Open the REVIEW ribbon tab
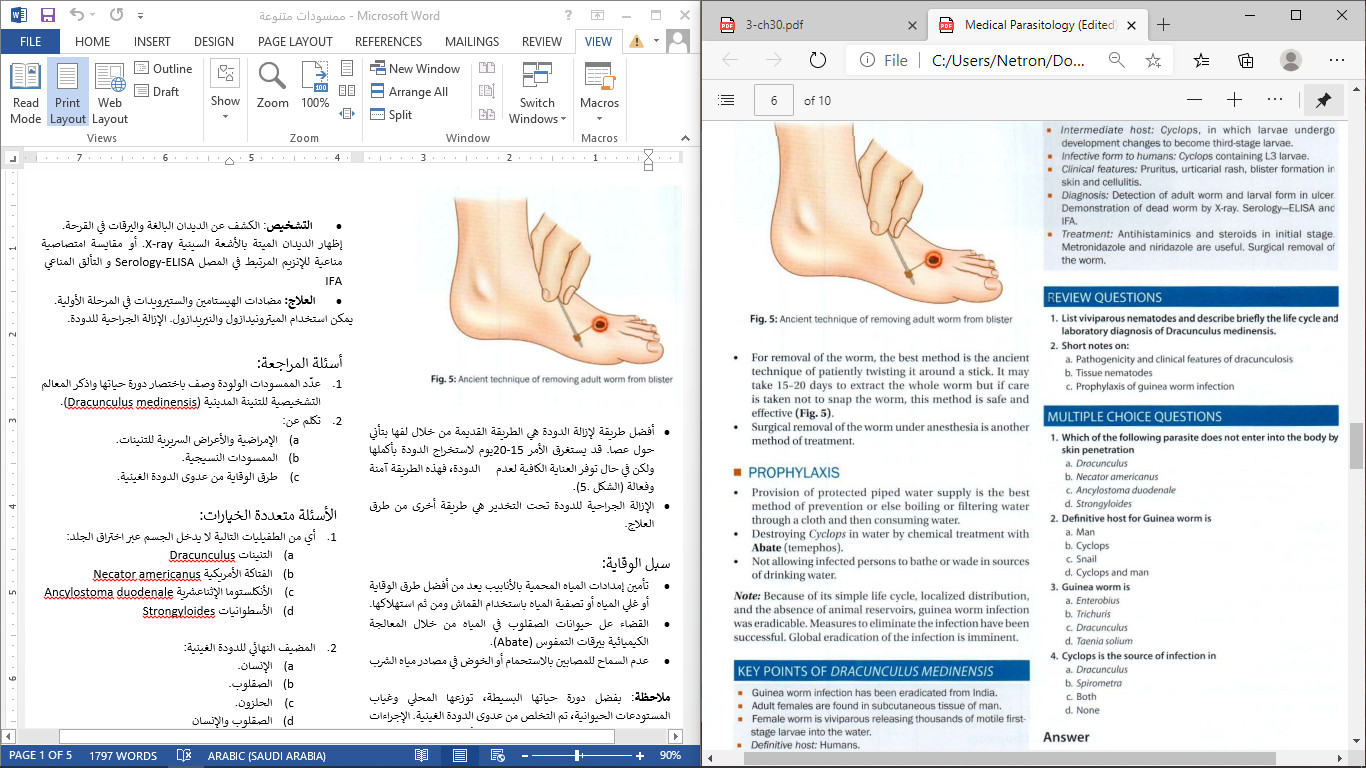The width and height of the screenshot is (1366, 768). pos(542,42)
